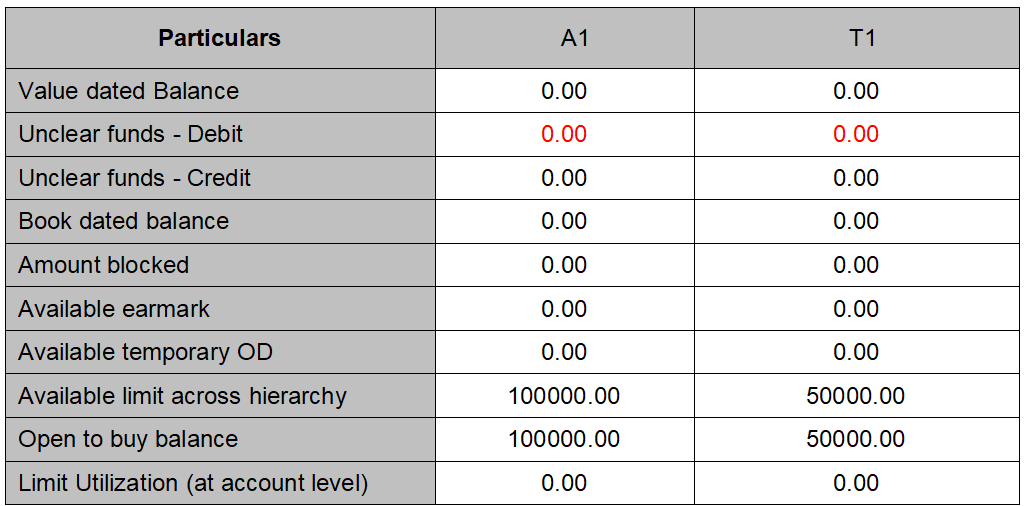Viewport: 1027px width, 506px height.
Task: Click the Available earmark row label
Action: click(x=114, y=309)
